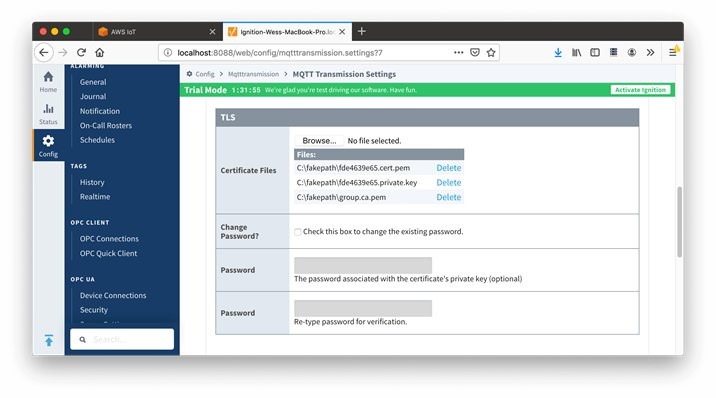This screenshot has height=398, width=716.
Task: Bookmark this page with the star icon
Action: 491,52
